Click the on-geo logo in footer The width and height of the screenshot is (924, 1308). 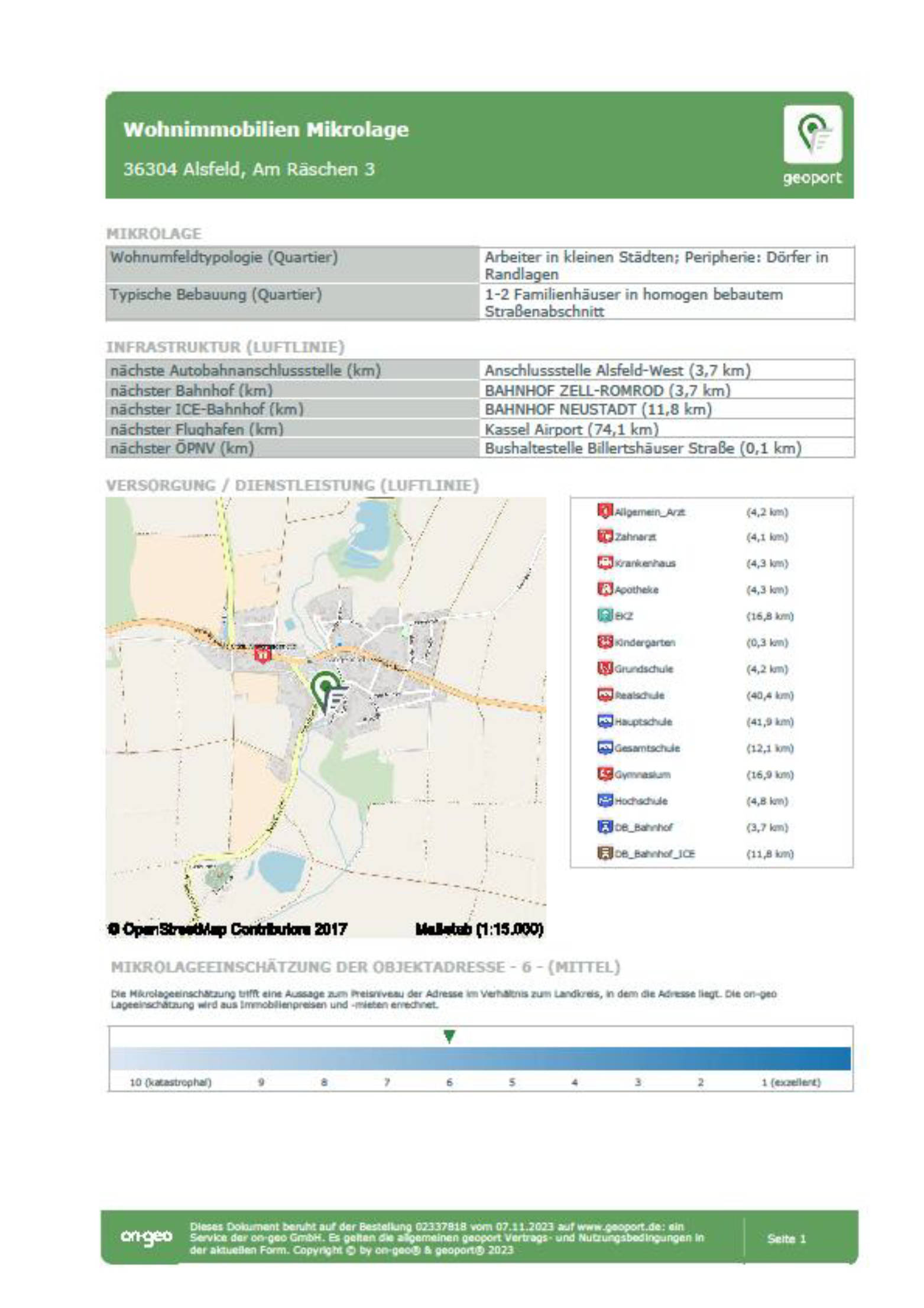(146, 1236)
